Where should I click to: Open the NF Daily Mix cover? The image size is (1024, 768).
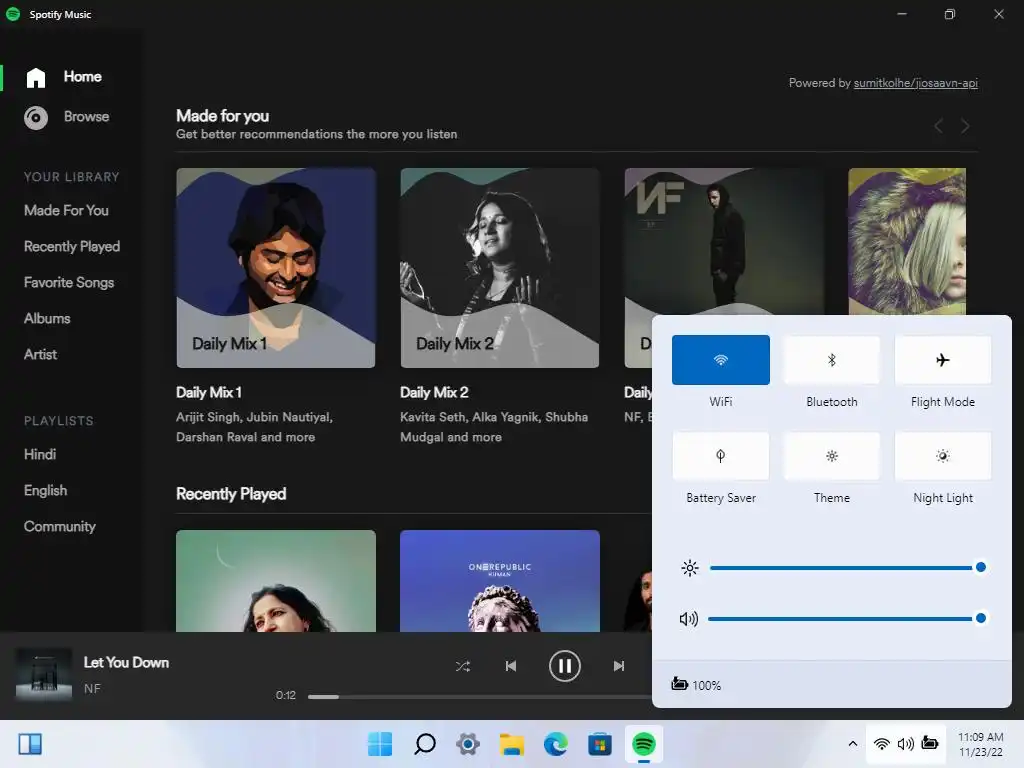[x=724, y=242]
